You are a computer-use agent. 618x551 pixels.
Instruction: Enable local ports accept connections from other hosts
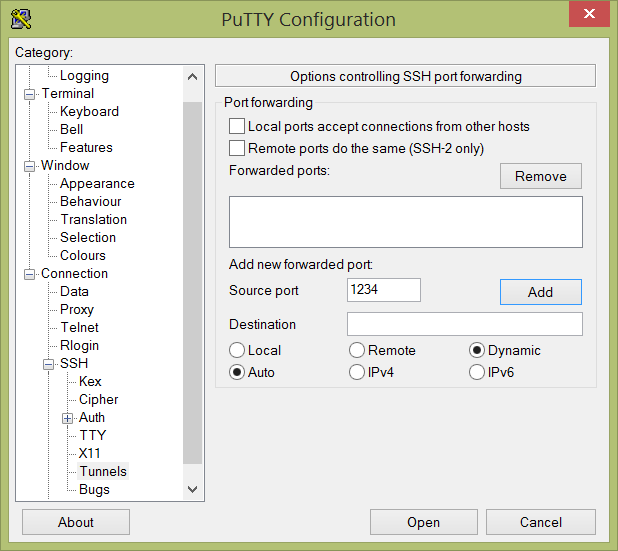click(x=237, y=127)
